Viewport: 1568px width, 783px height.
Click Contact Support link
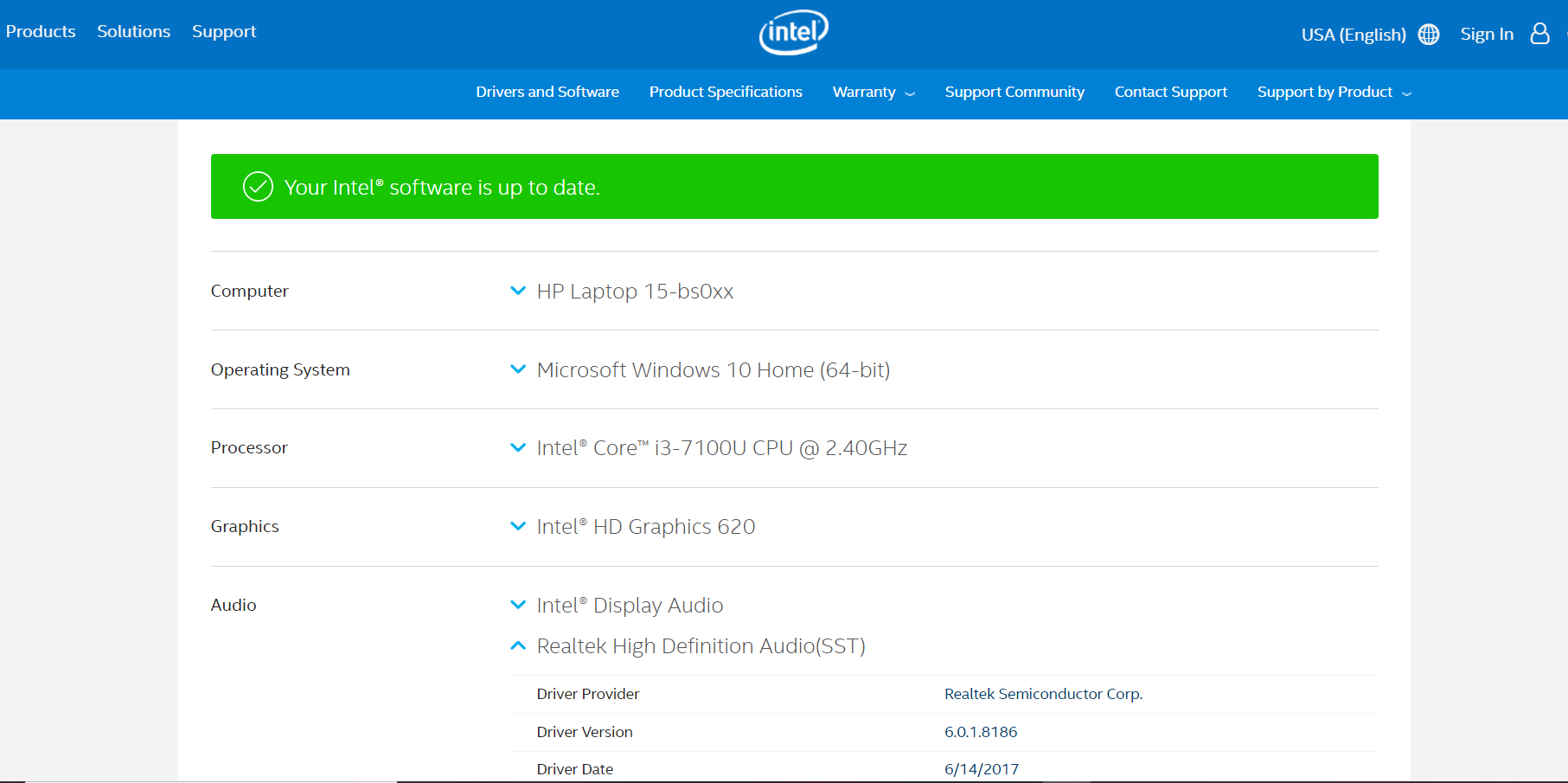[1170, 92]
